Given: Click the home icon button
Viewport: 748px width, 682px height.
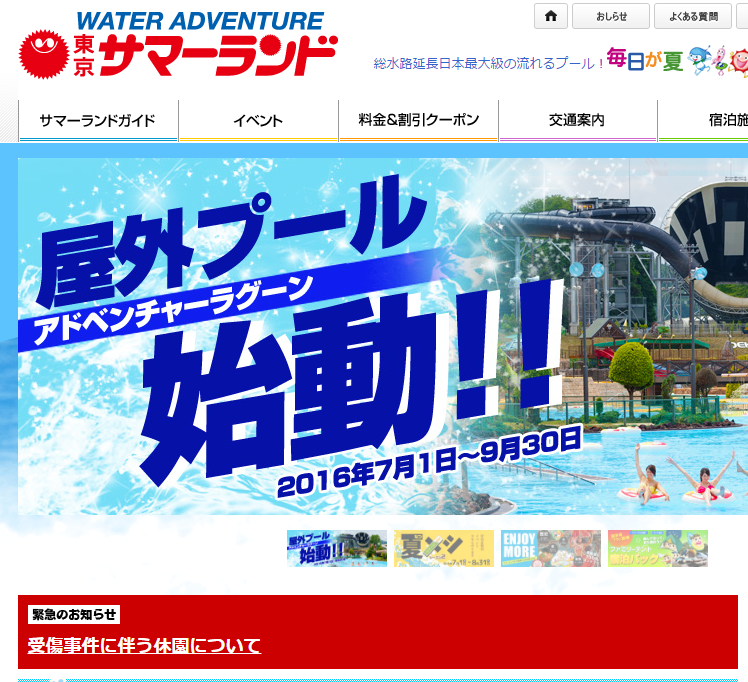Looking at the screenshot, I should [x=551, y=16].
